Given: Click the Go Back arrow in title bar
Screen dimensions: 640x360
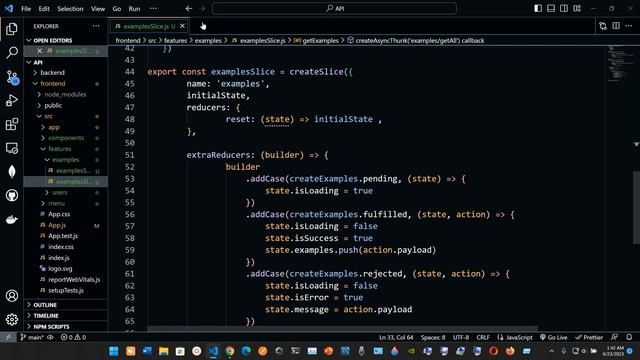Looking at the screenshot, I should 189,8.
